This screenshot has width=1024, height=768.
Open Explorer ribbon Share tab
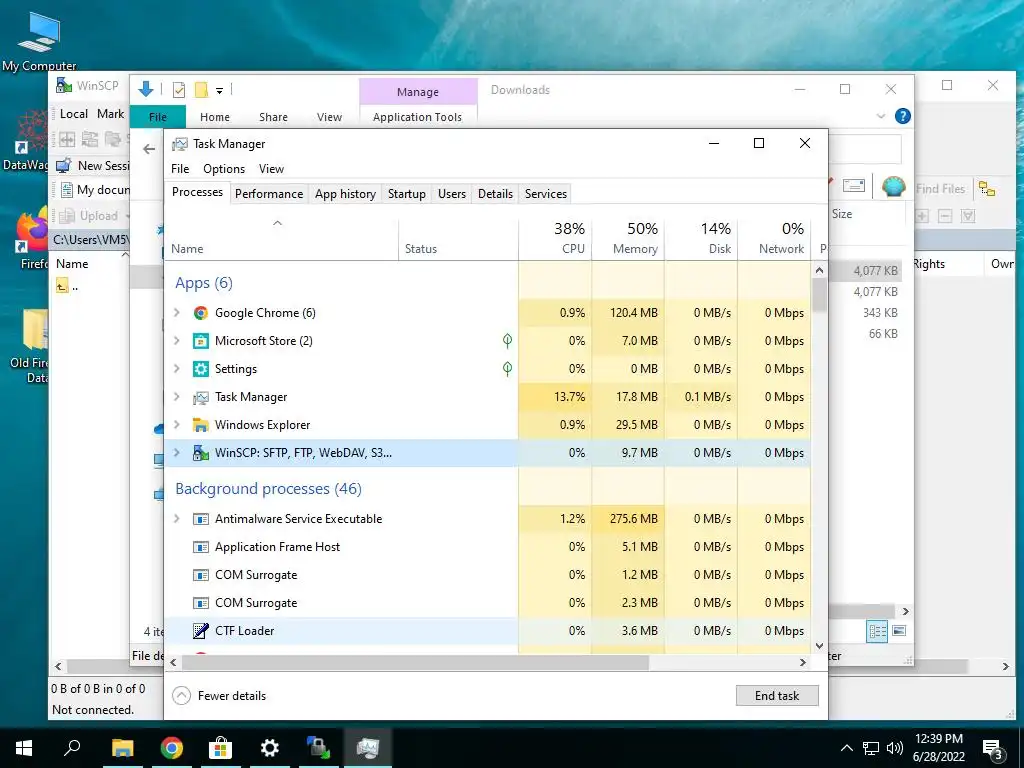(273, 117)
